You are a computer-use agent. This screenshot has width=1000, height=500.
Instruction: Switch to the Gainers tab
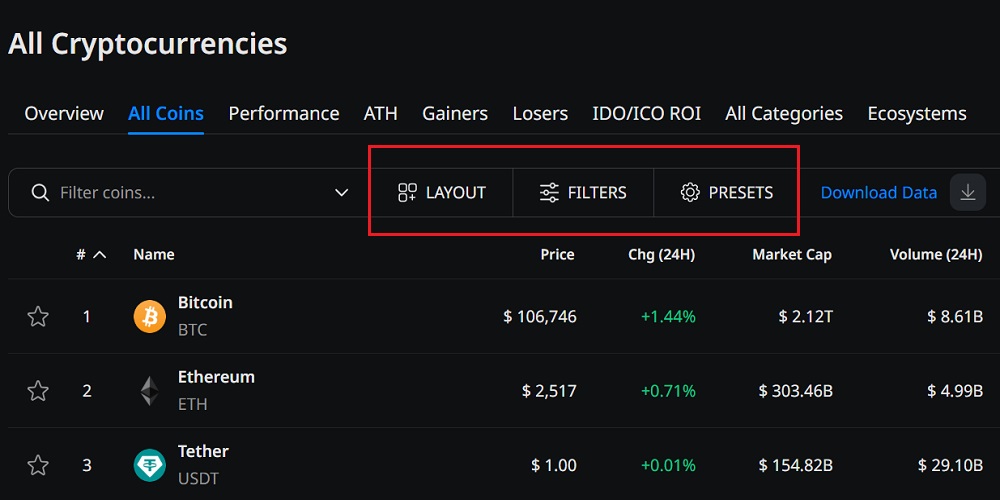455,113
